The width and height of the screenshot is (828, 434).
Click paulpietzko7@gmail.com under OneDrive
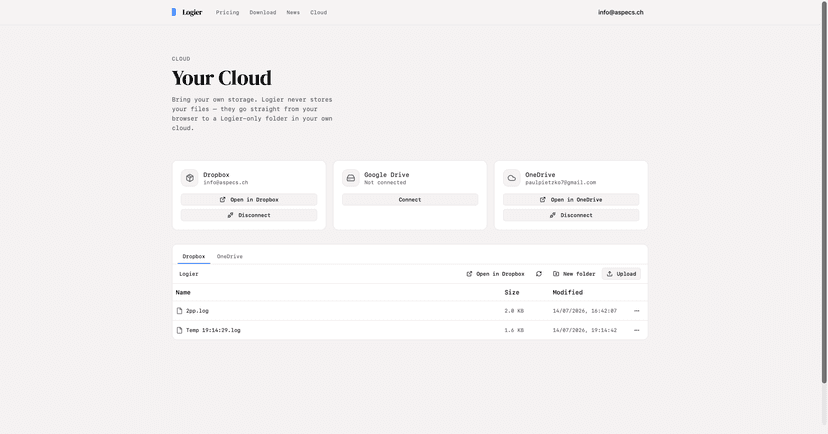[560, 183]
